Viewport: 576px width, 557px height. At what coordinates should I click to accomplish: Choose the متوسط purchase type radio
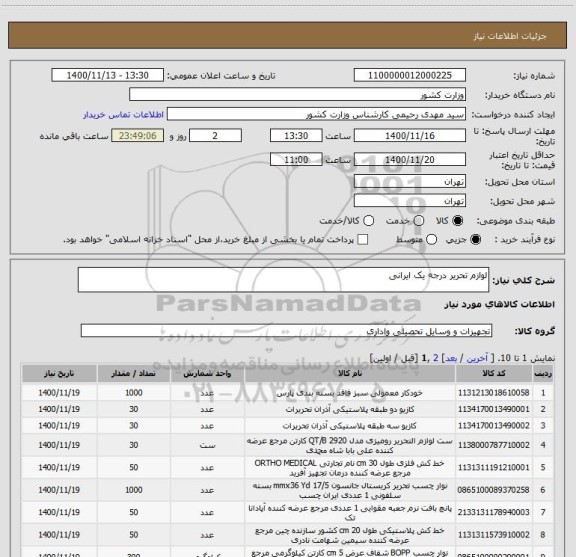click(431, 240)
